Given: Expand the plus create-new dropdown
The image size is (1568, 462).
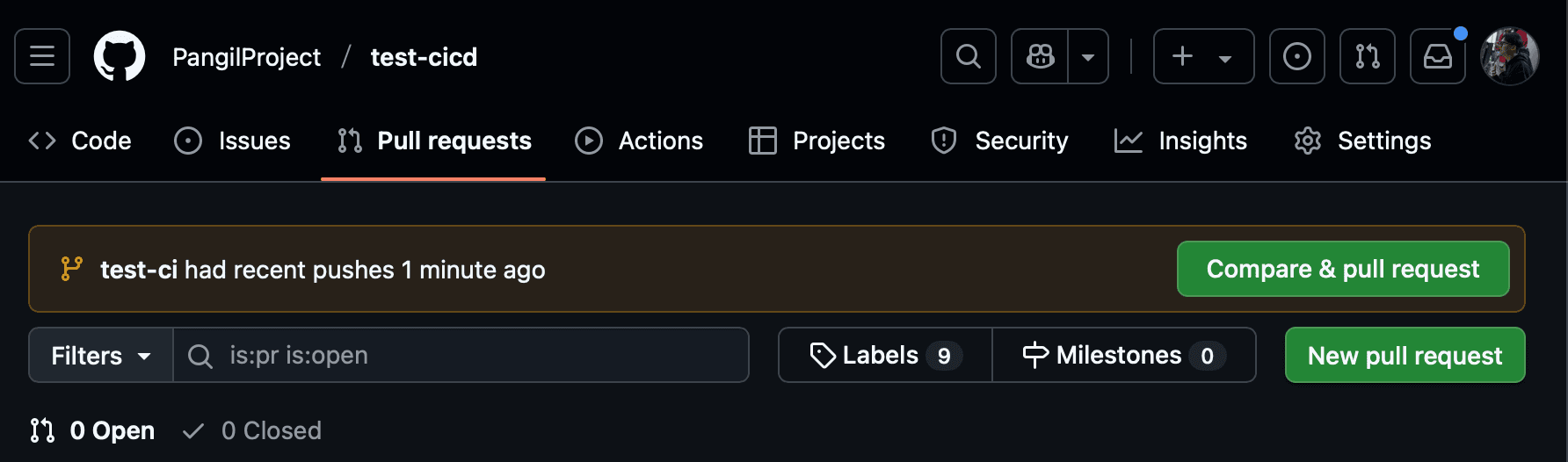Looking at the screenshot, I should point(1204,56).
